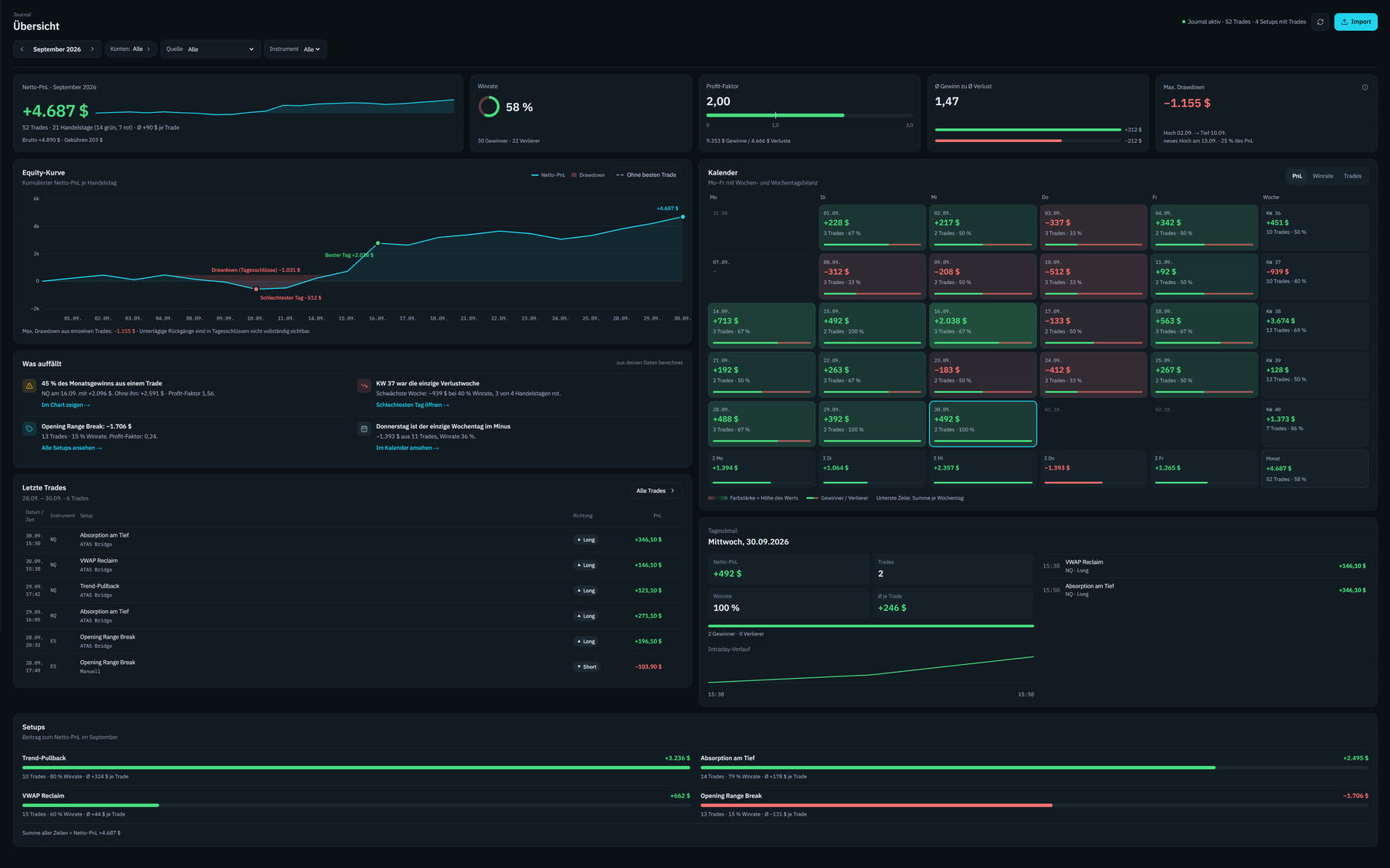Select the 30.09. calendar day cell

(983, 423)
